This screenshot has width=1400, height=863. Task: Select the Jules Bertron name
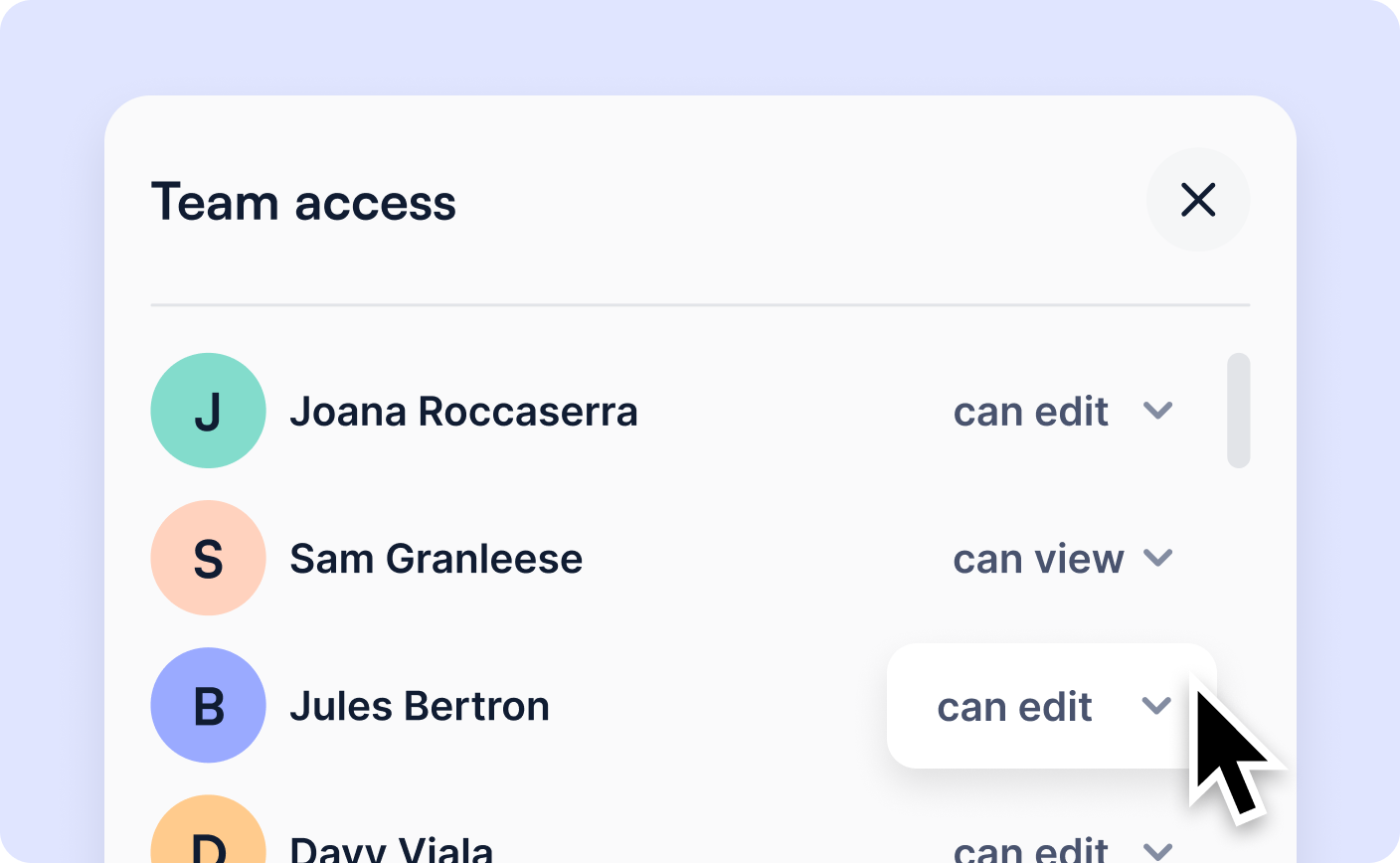[420, 706]
